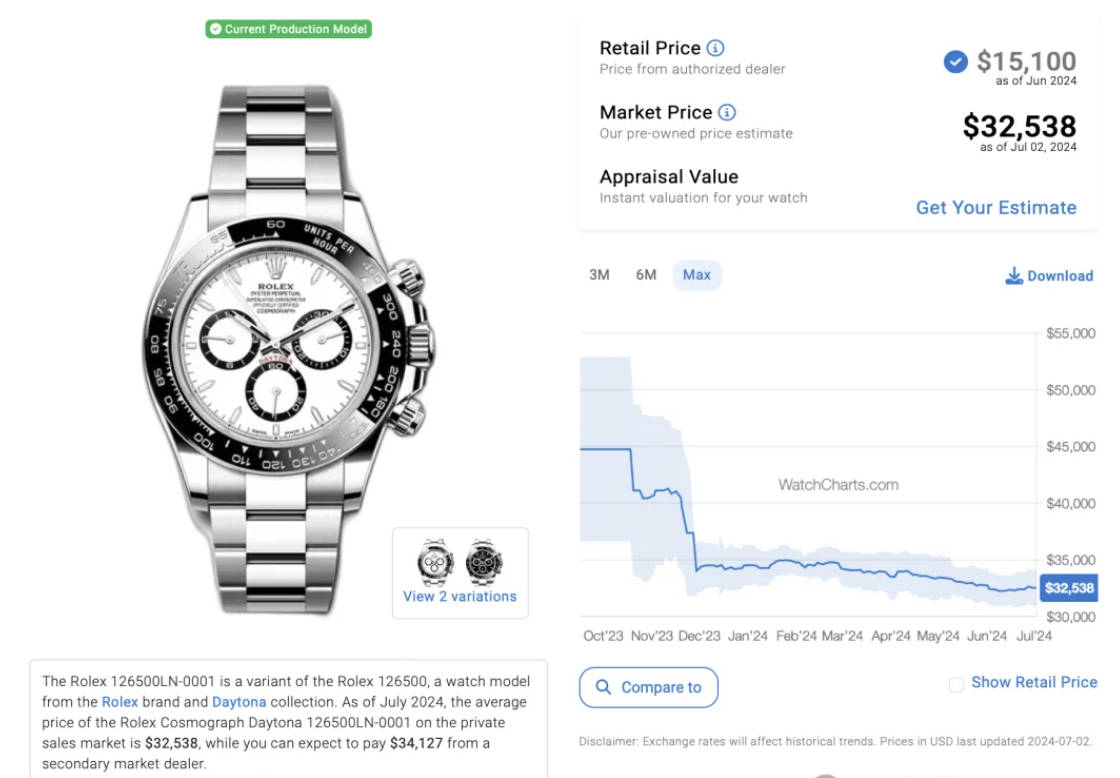Select the white dial variation thumbnail
The width and height of the screenshot is (1120, 778).
point(435,562)
